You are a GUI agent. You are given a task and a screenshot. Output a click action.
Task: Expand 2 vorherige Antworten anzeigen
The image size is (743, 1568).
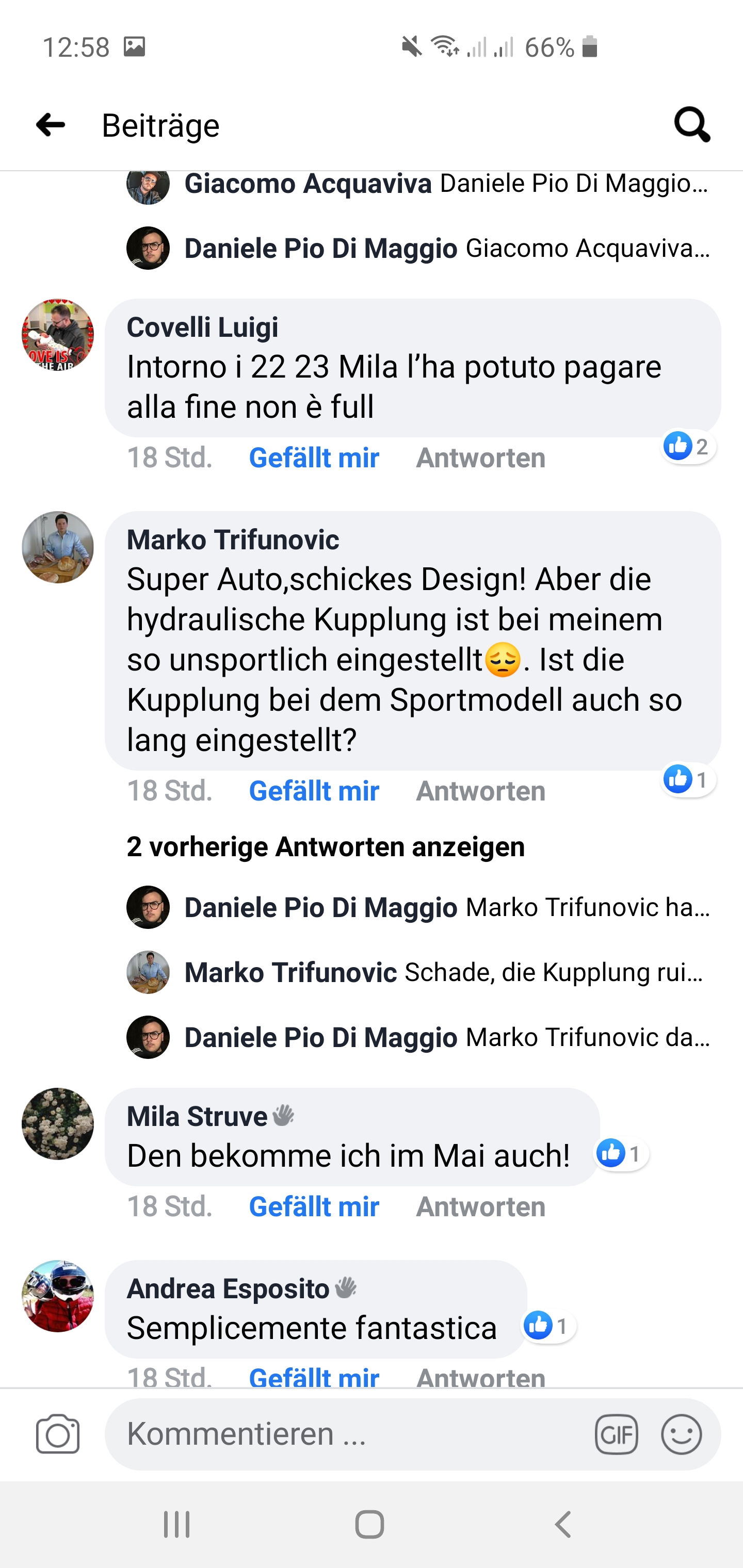[x=325, y=847]
